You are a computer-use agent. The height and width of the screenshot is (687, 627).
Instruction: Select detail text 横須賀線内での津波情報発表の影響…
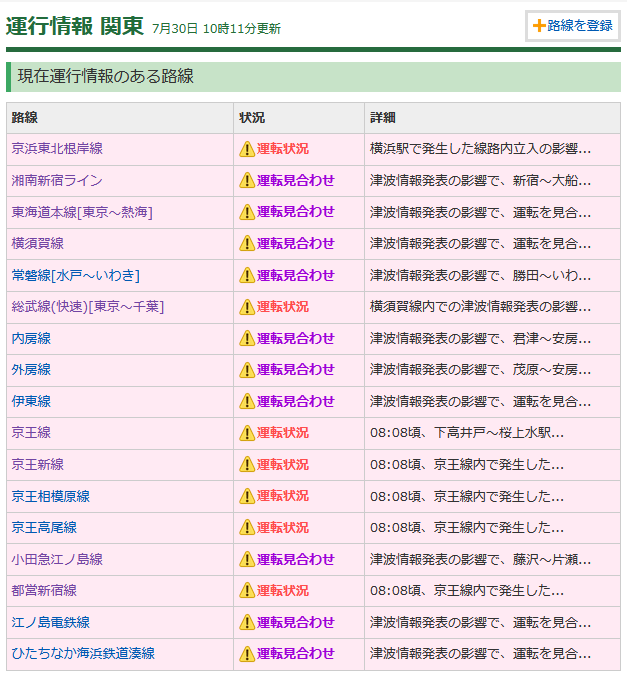click(x=480, y=307)
